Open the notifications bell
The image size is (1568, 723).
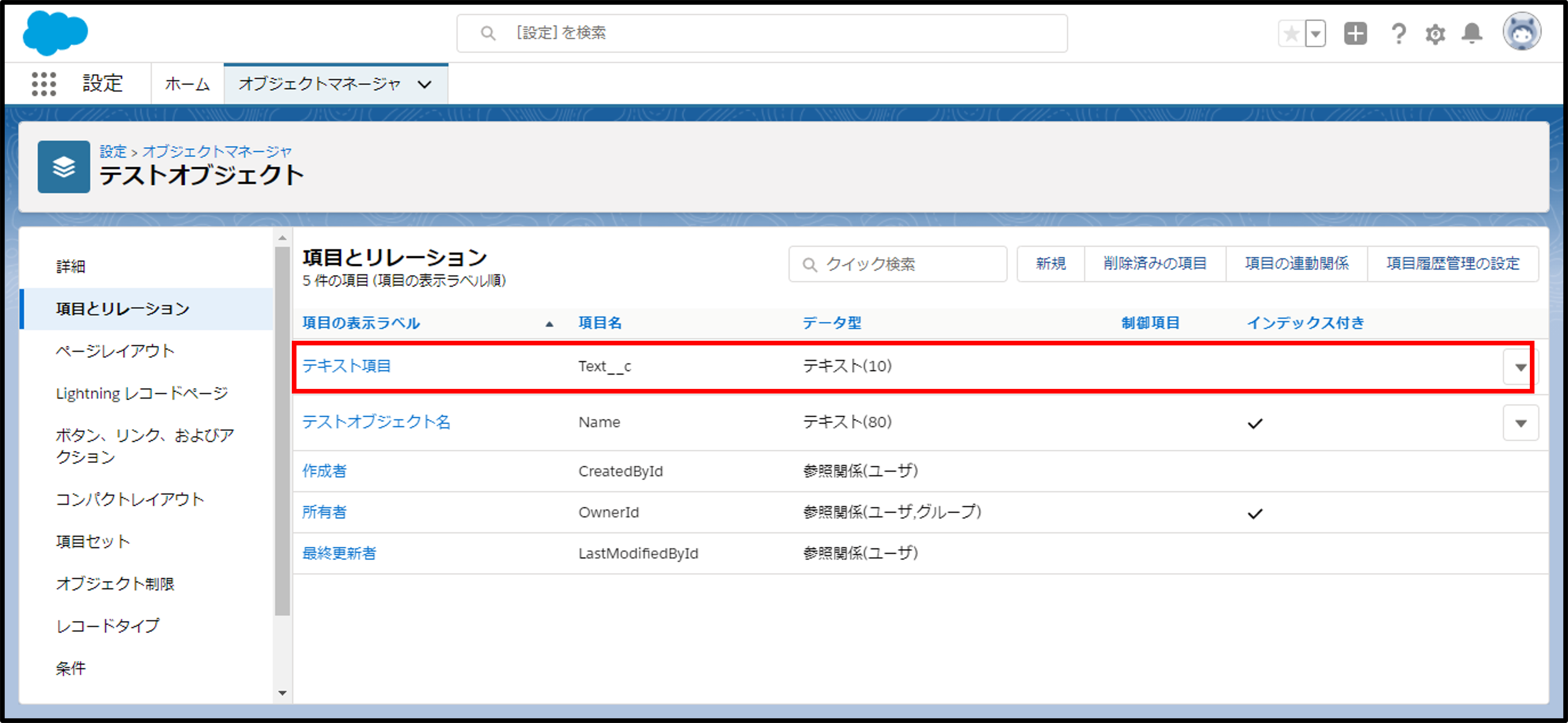(x=1471, y=34)
